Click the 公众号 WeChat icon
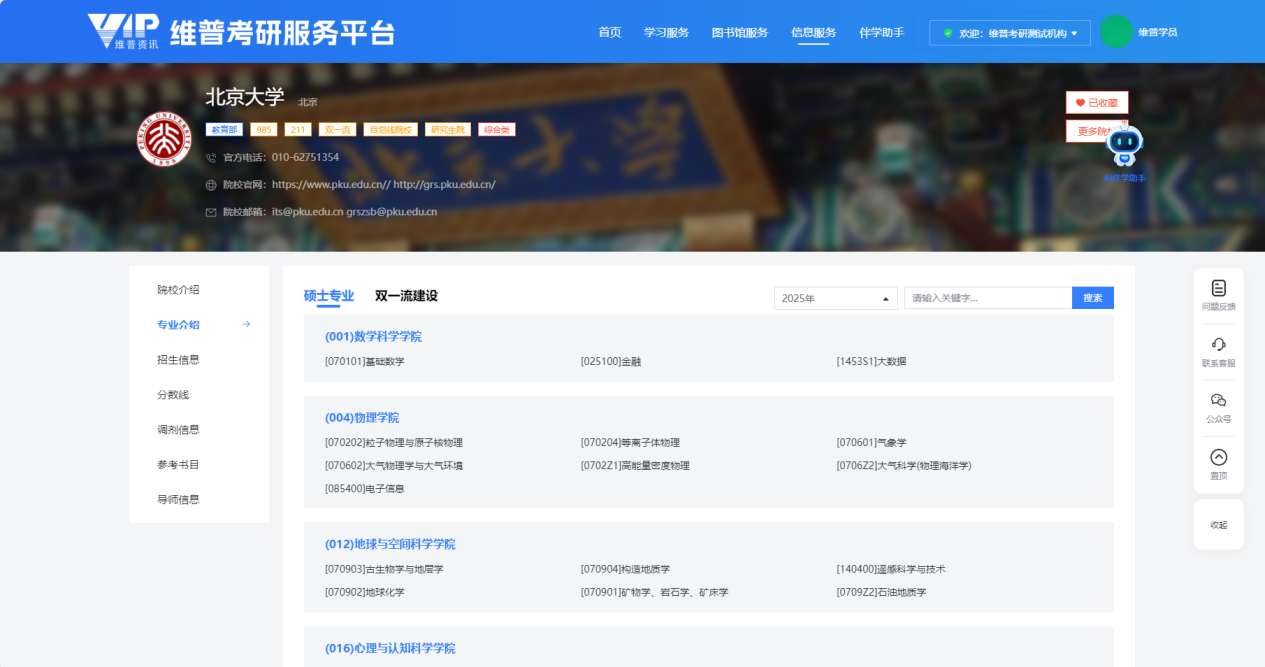Screen dimensions: 1265x667 pyautogui.click(x=1218, y=401)
